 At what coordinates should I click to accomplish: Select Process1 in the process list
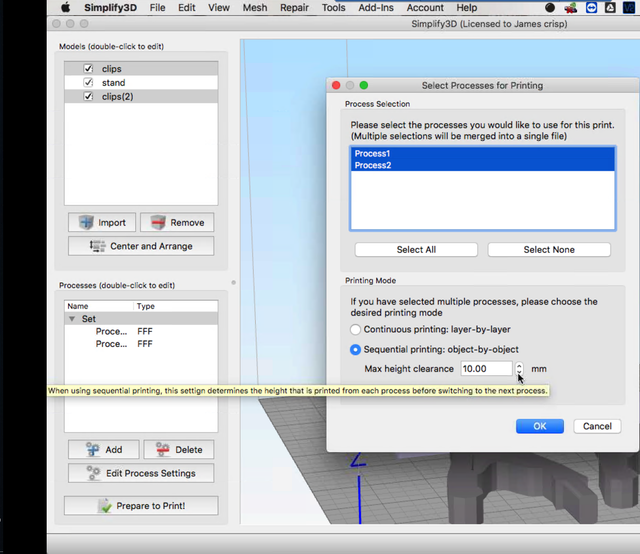click(x=482, y=154)
